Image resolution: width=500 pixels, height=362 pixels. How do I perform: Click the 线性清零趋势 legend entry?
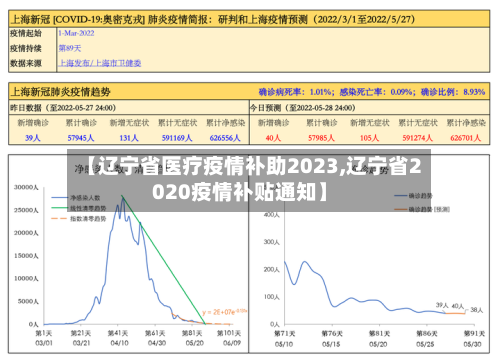(79, 208)
